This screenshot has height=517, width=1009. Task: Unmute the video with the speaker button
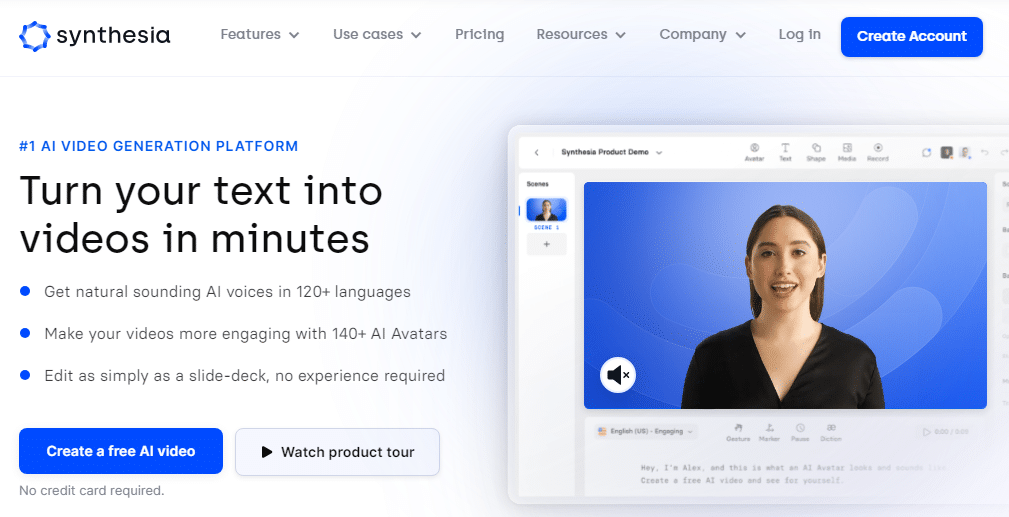618,375
